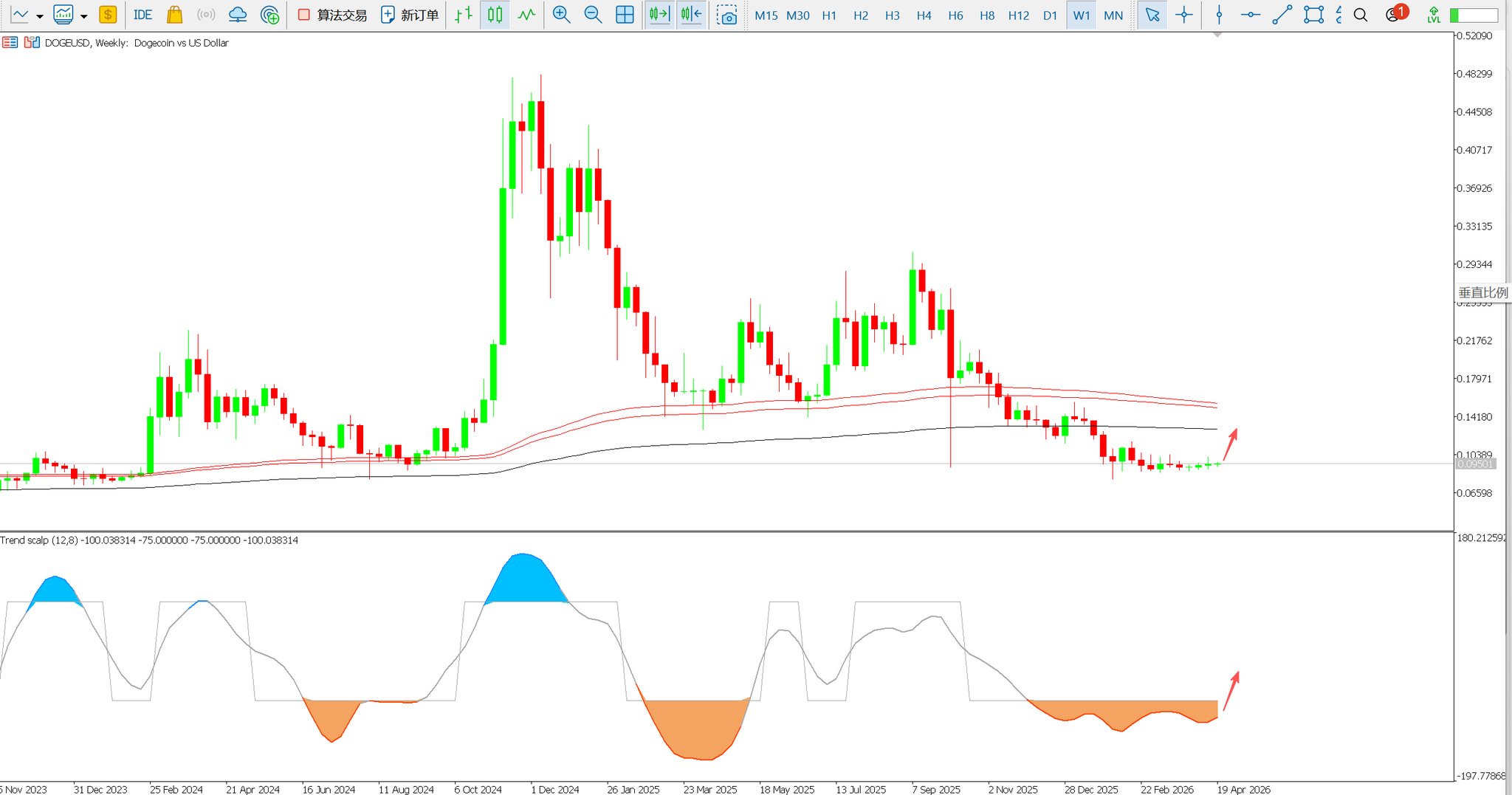Open the indicators list dropdown arrow
The width and height of the screenshot is (1512, 795).
[84, 16]
